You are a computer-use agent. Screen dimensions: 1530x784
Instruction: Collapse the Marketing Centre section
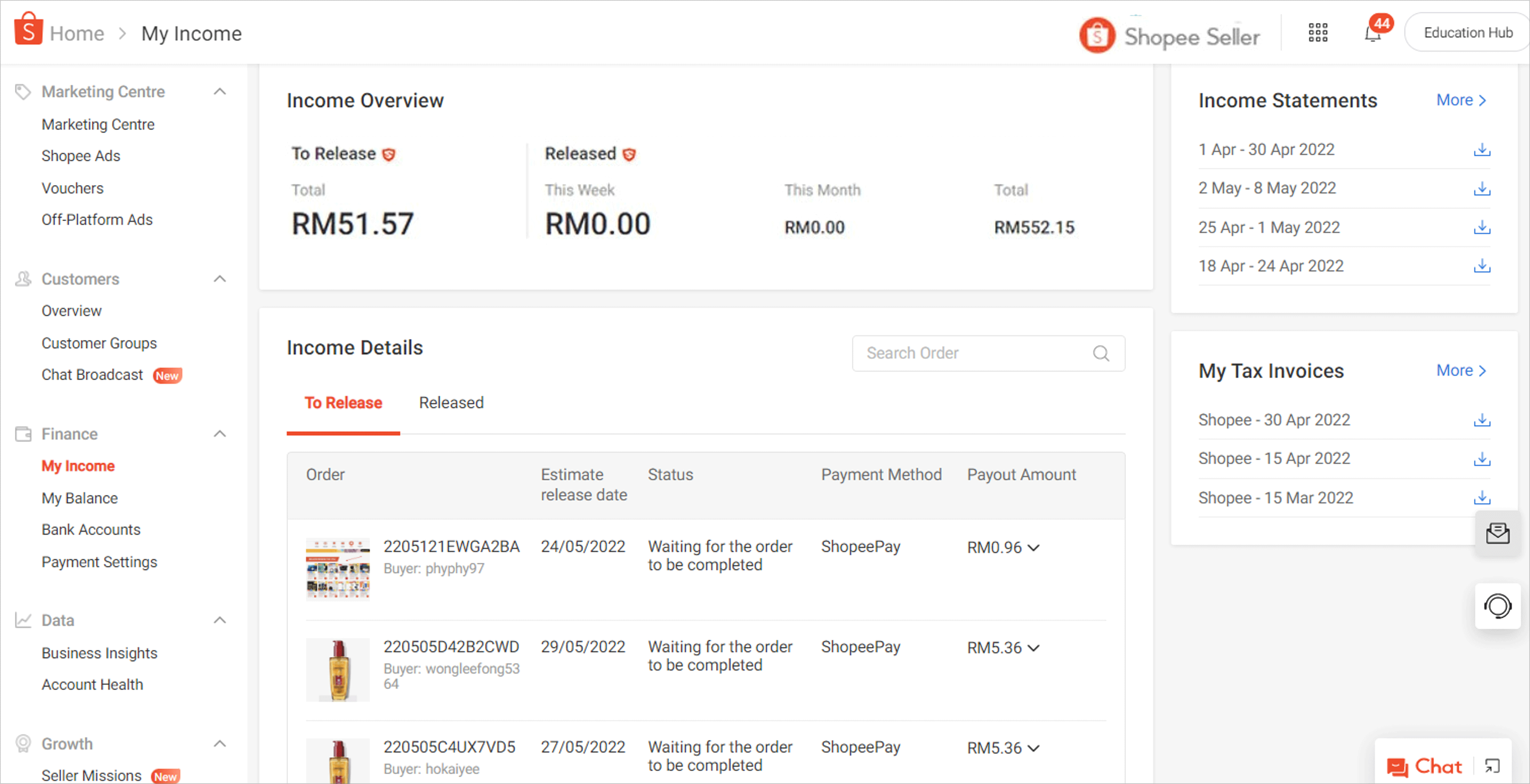click(x=220, y=92)
